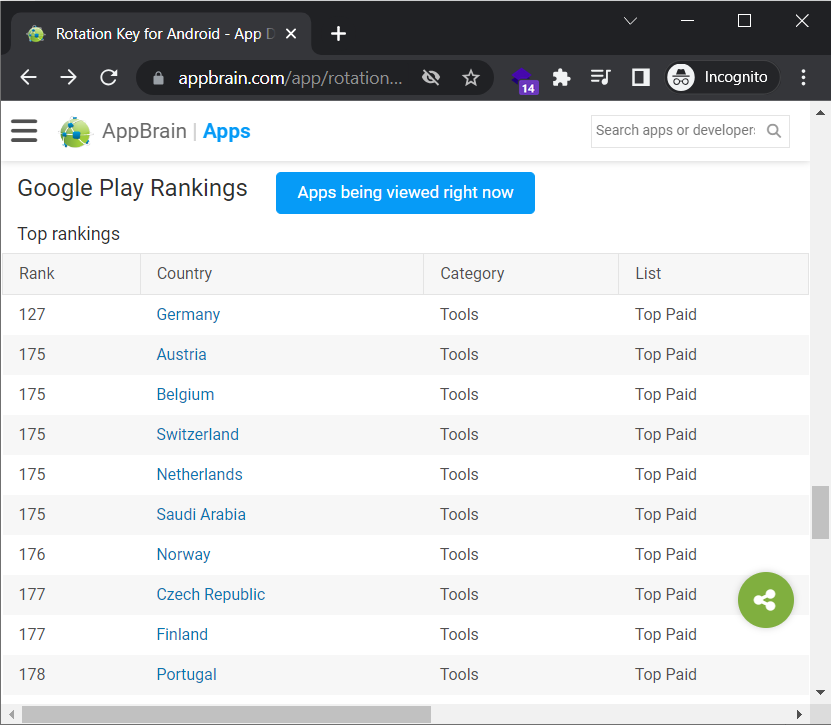
Task: Open the Portugal country link
Action: coord(187,674)
